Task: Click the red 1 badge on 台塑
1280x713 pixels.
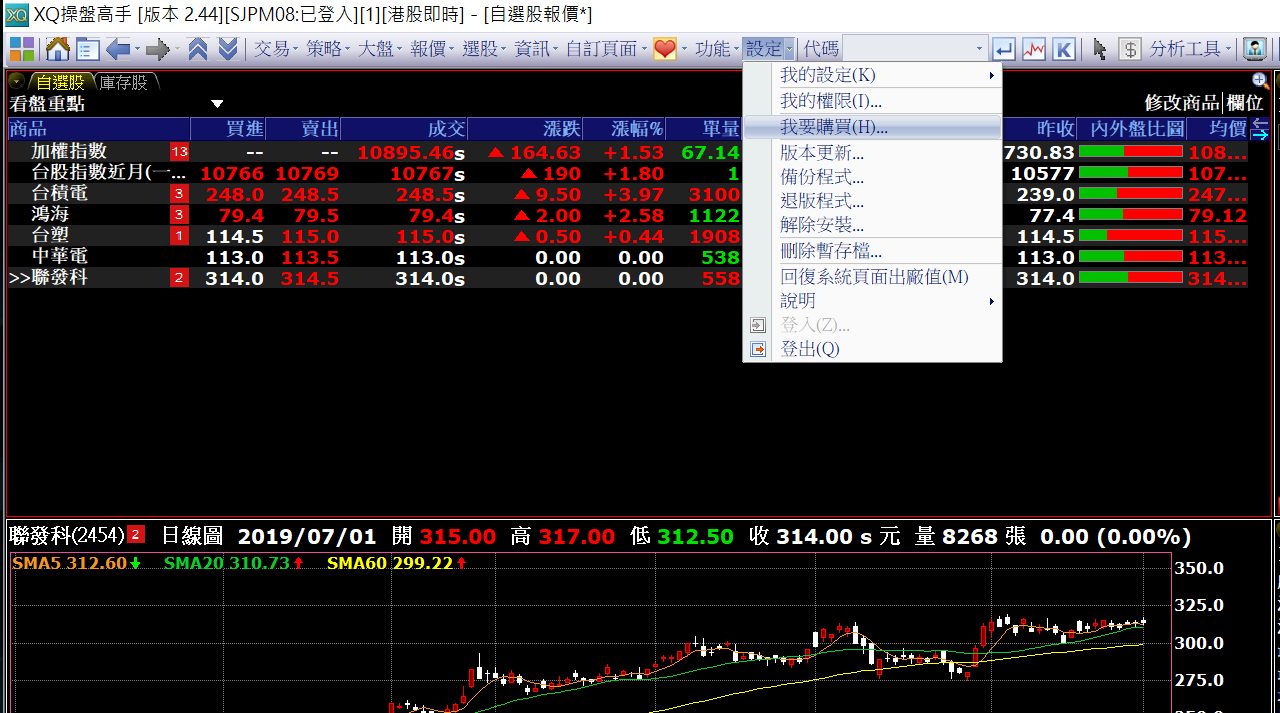Action: [x=179, y=236]
